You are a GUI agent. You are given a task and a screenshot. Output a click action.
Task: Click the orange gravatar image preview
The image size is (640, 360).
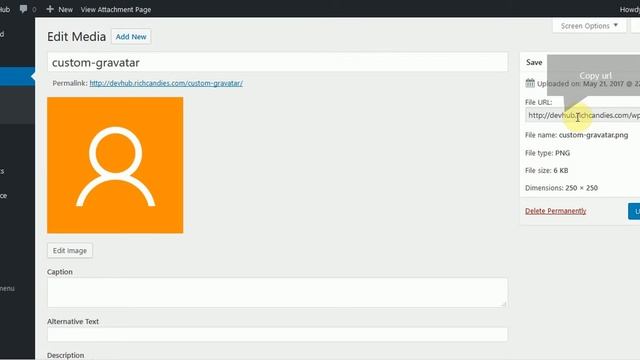click(x=115, y=165)
